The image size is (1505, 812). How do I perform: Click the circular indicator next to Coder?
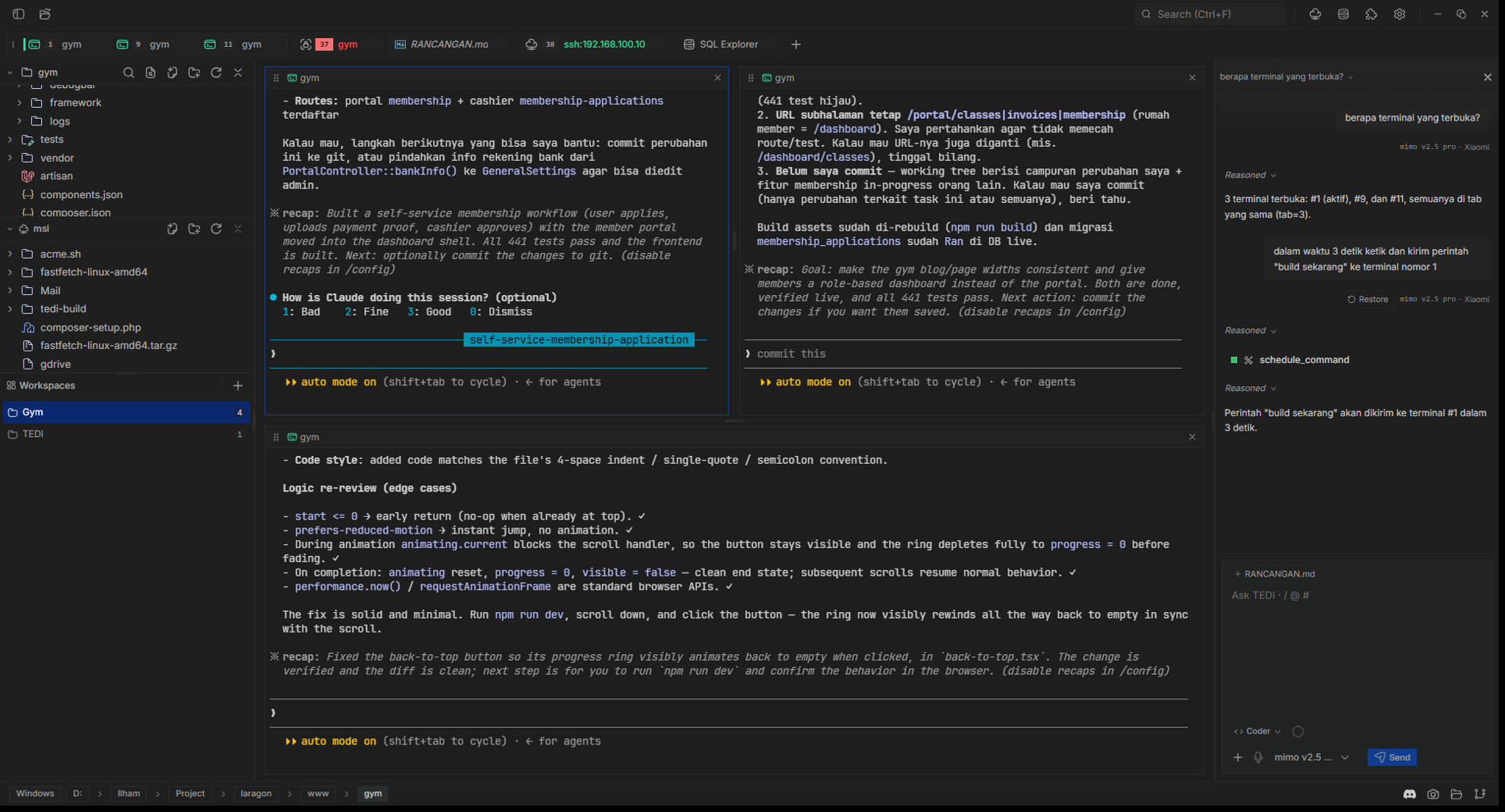1298,731
